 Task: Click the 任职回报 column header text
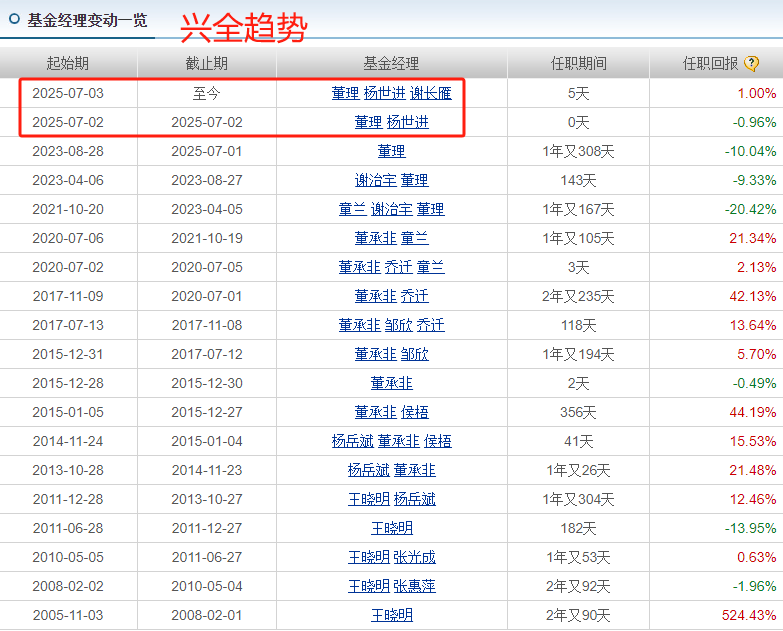pos(711,63)
